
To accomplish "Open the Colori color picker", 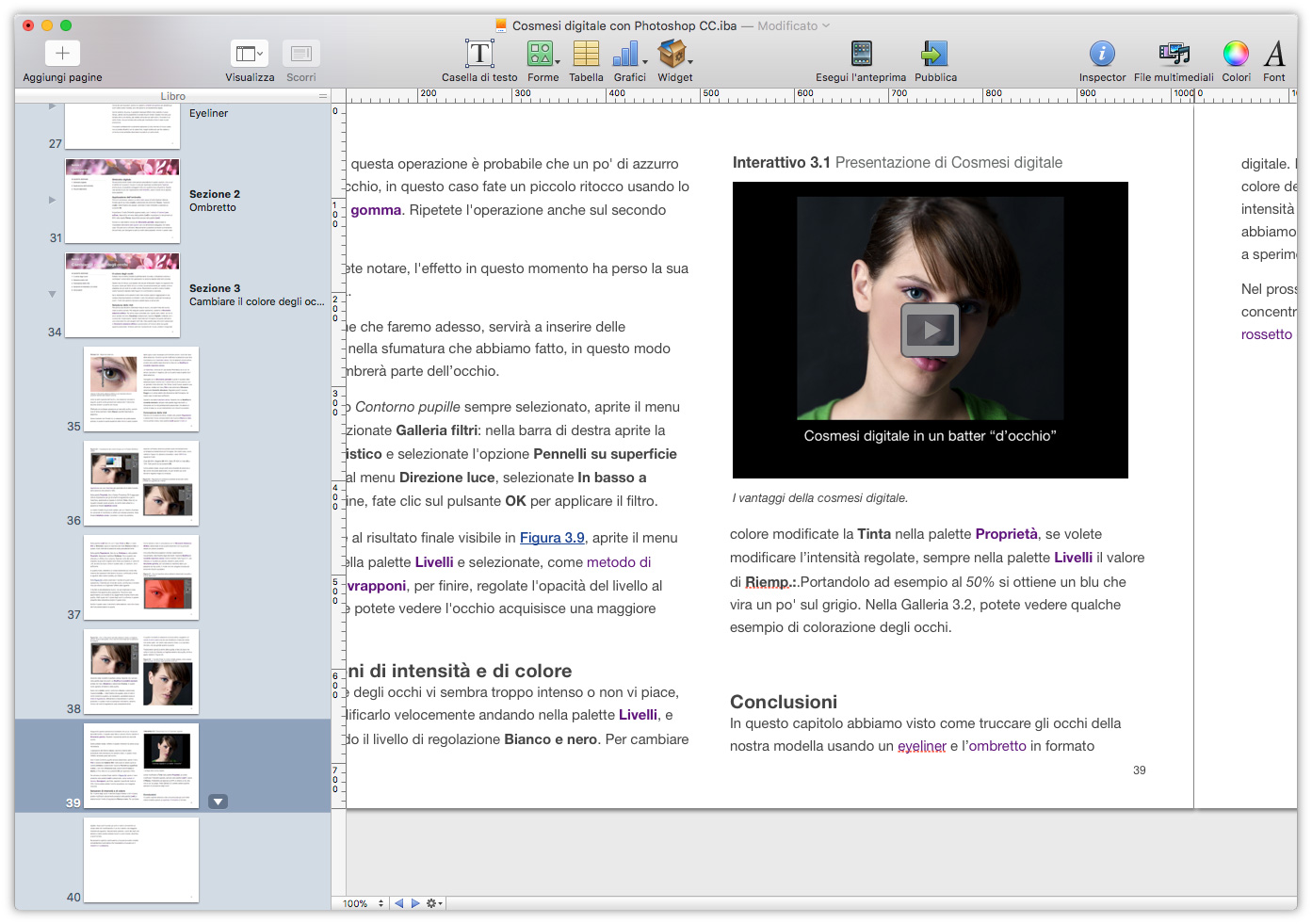I will (x=1236, y=54).
